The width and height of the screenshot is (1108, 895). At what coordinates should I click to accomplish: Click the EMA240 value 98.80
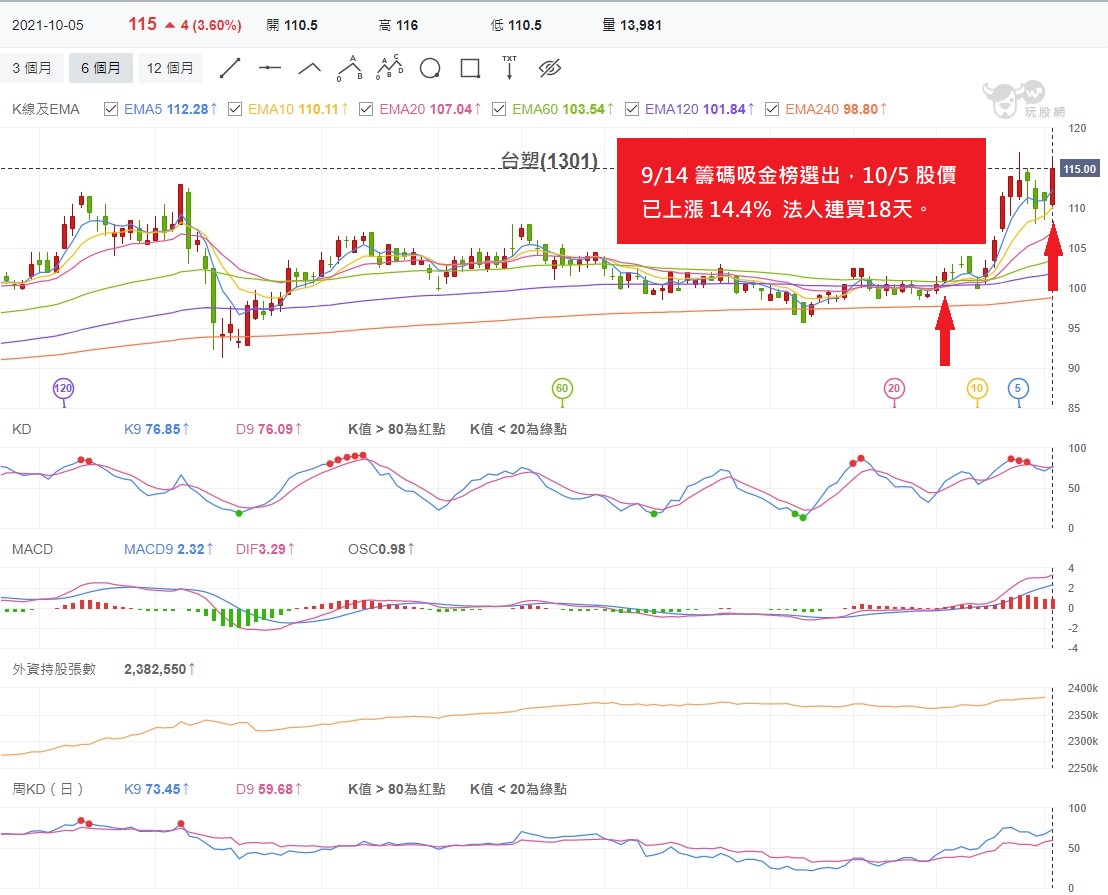pyautogui.click(x=860, y=109)
